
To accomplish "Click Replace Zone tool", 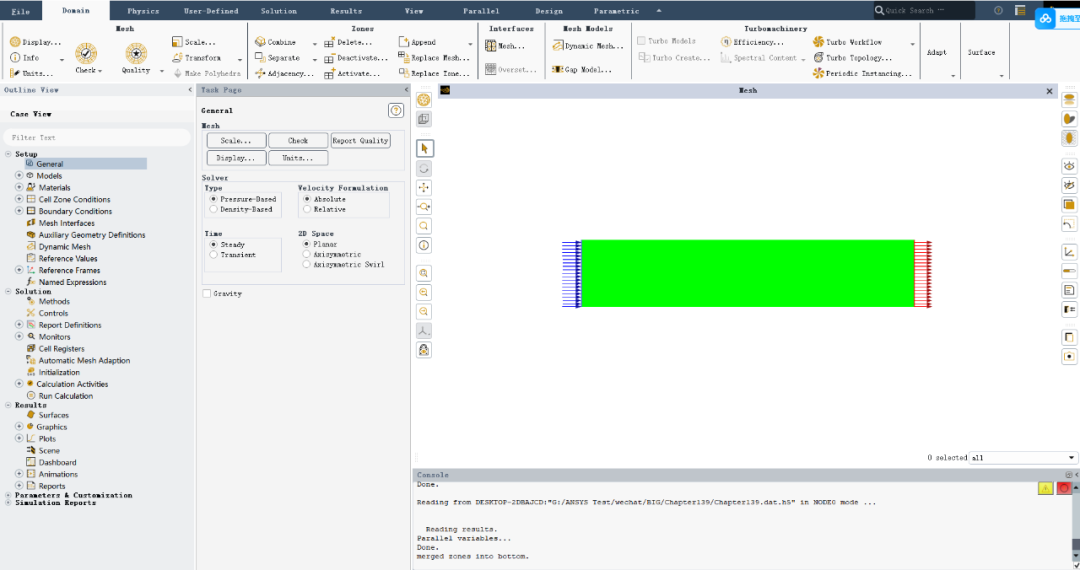I will pos(434,73).
